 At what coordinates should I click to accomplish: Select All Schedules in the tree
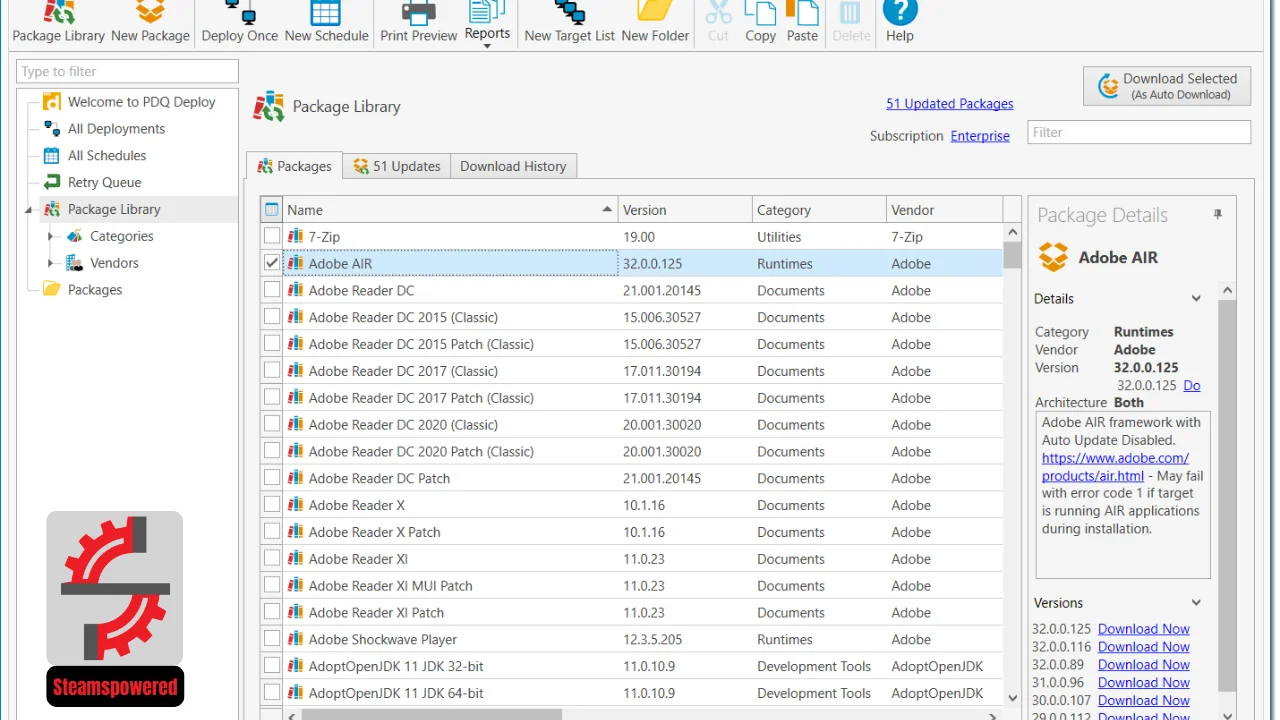point(95,156)
